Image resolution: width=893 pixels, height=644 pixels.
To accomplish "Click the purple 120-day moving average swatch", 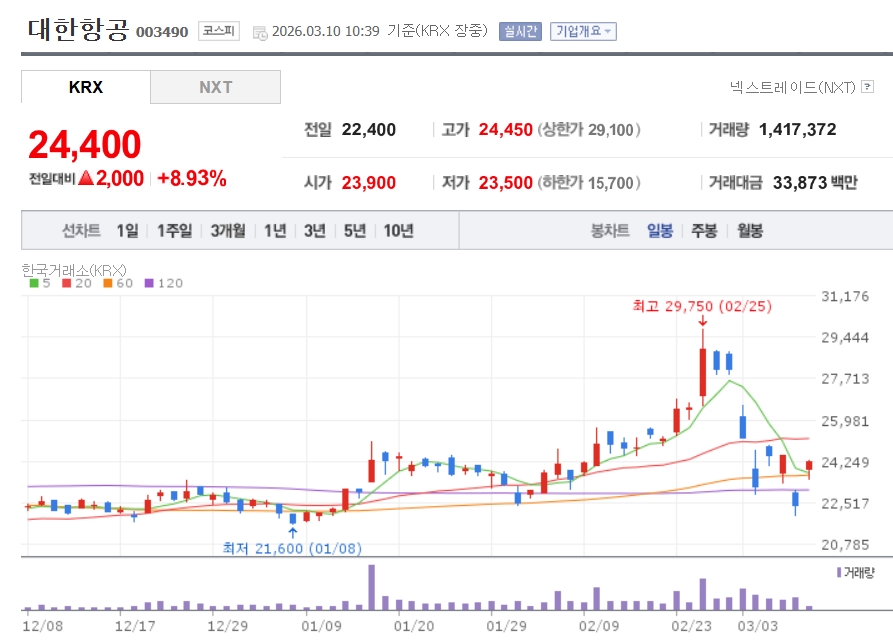I will tap(149, 283).
